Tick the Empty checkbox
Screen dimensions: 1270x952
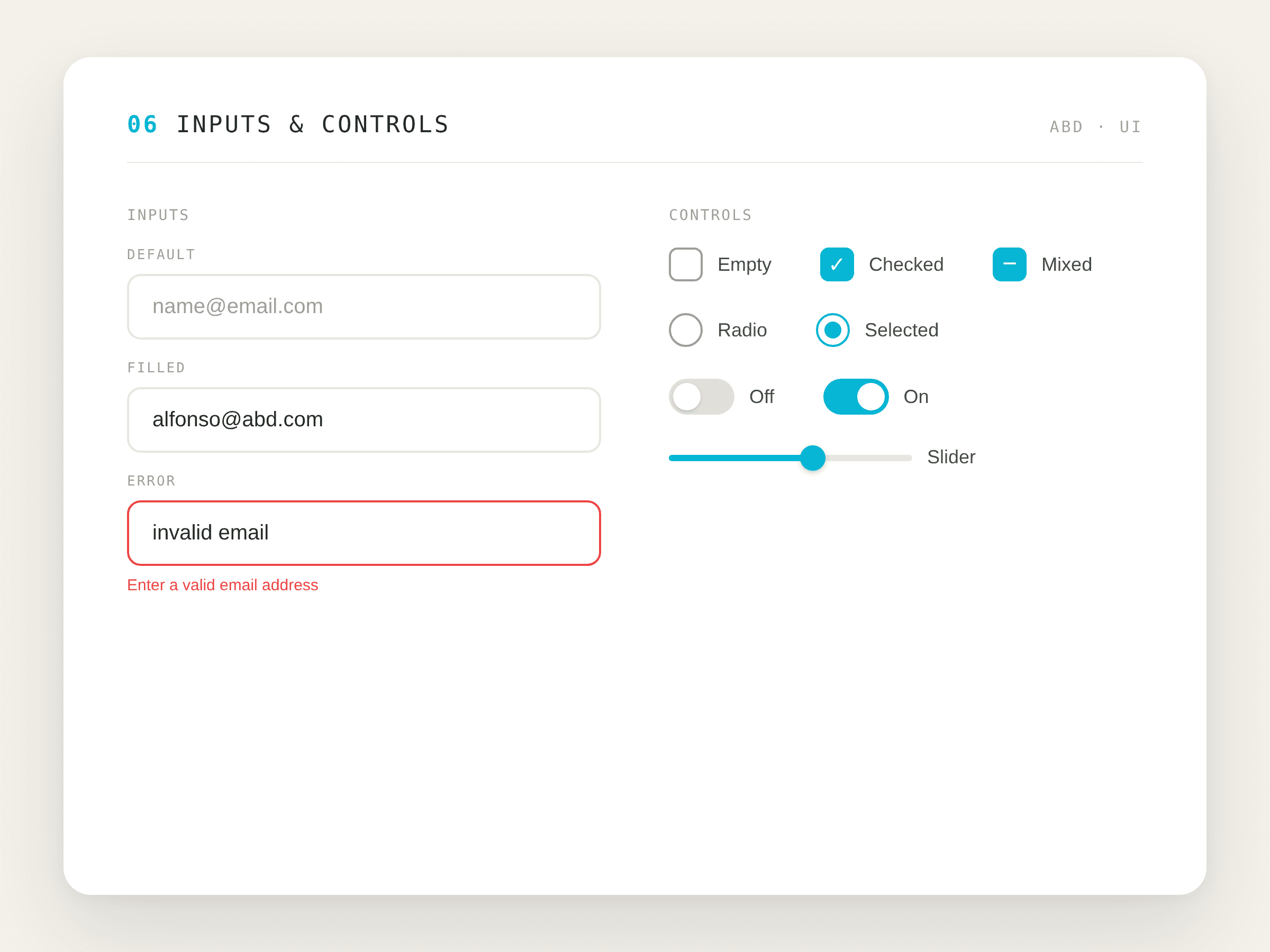[x=685, y=264]
